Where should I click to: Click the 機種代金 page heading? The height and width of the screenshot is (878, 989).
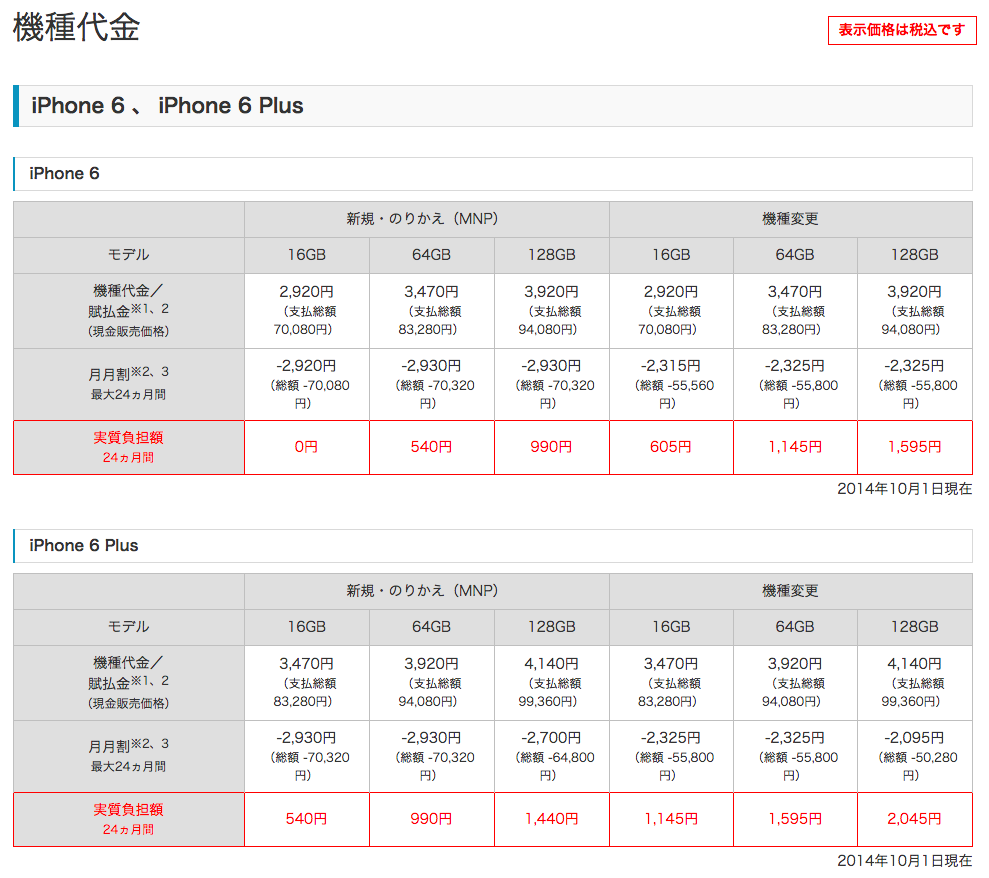click(76, 28)
